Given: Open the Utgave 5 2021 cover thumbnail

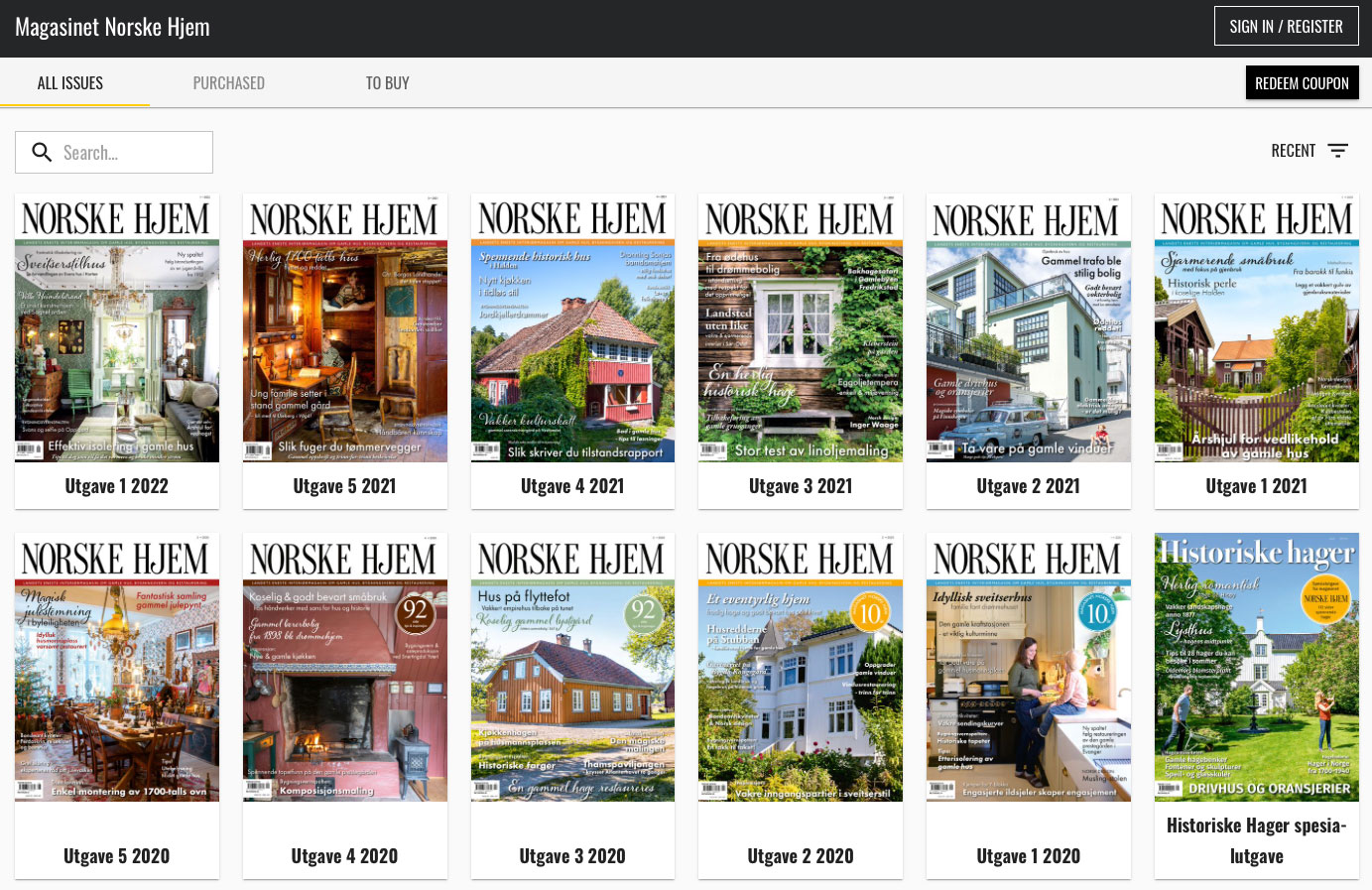Looking at the screenshot, I should 345,328.
